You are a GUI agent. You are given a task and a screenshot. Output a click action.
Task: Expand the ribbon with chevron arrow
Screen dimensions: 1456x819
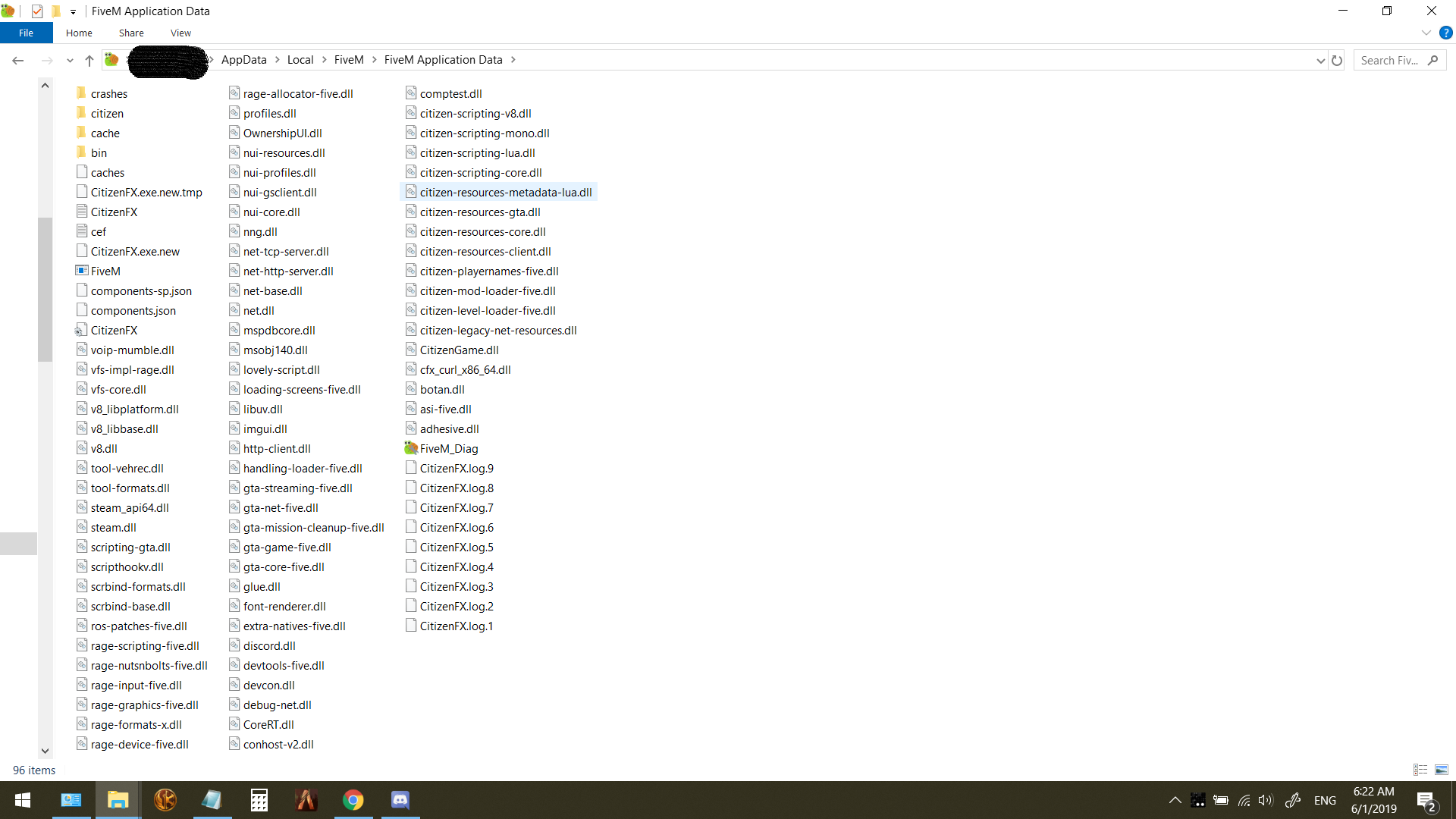1426,33
